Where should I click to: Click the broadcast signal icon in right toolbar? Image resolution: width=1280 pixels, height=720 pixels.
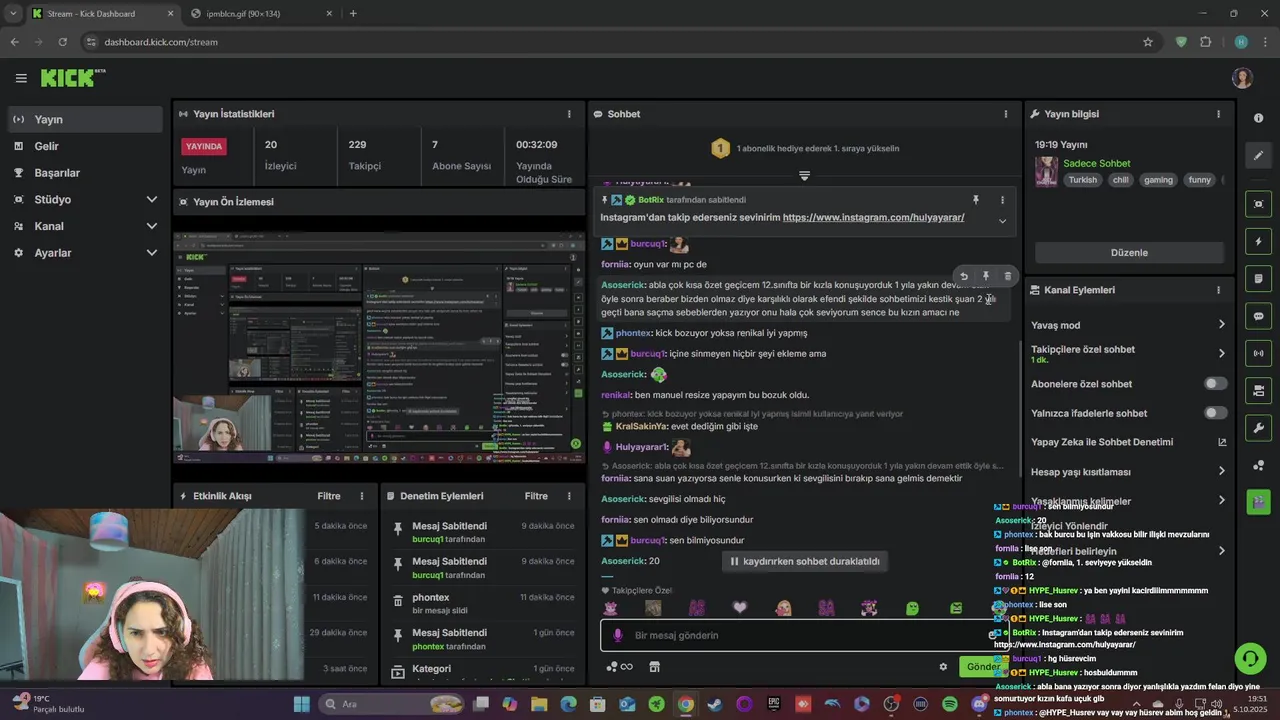click(1258, 353)
